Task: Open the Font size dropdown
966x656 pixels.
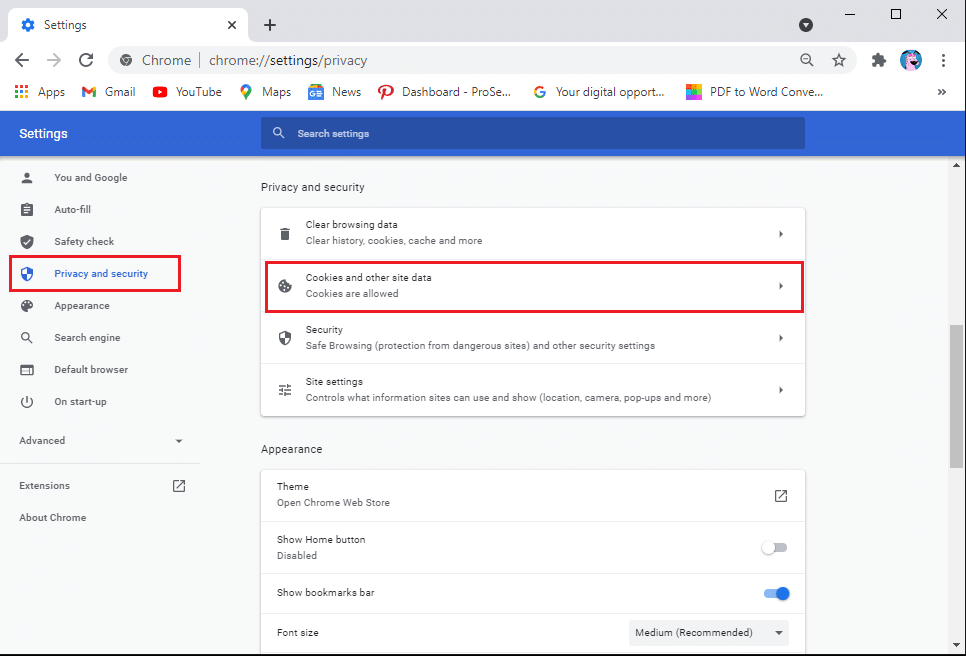Action: [x=708, y=632]
